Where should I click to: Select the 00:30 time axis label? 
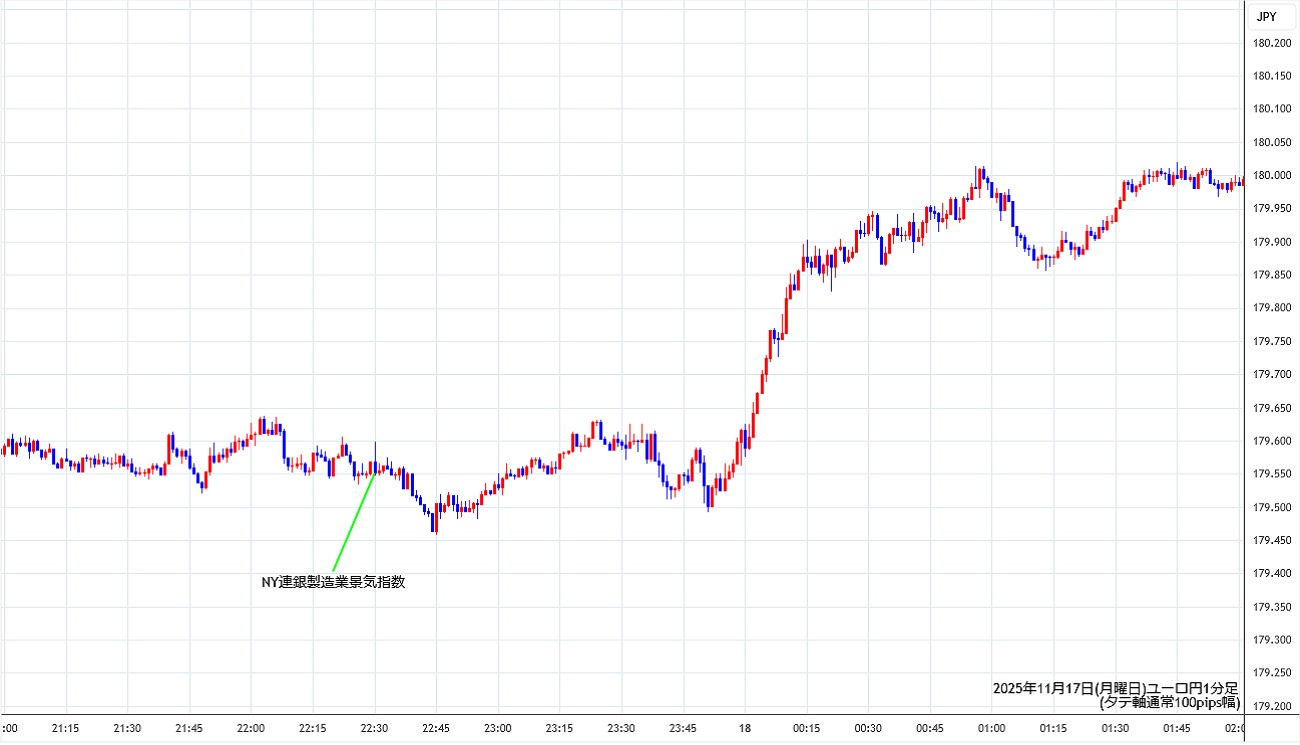pos(868,728)
